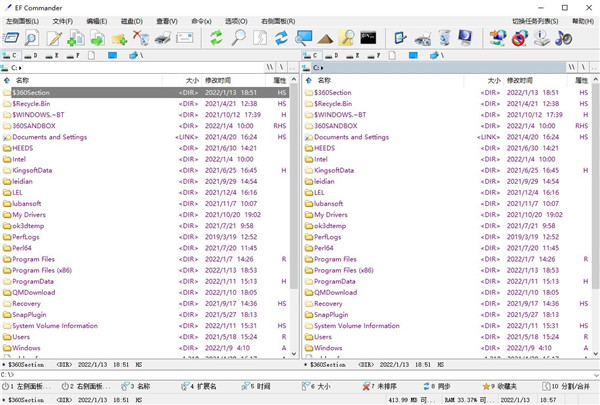Click the green refresh arrows icon
The image size is (600, 405).
(x=216, y=38)
